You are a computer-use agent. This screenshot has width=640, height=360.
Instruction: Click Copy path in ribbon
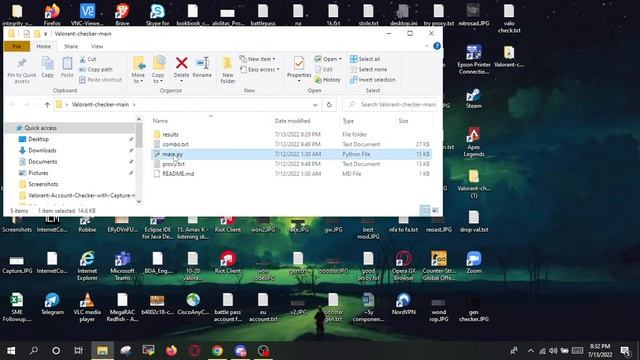[96, 69]
